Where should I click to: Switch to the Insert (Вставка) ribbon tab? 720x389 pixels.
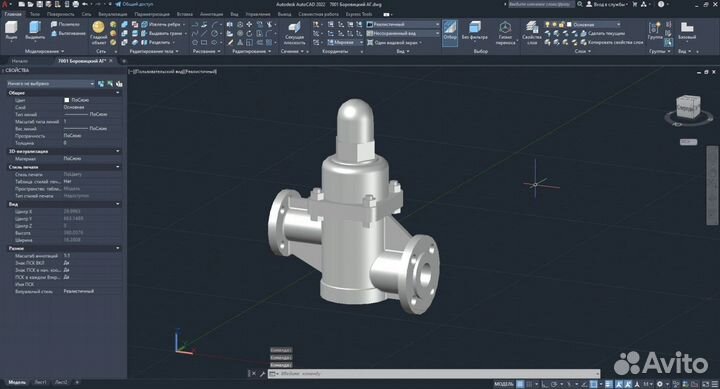tap(185, 14)
